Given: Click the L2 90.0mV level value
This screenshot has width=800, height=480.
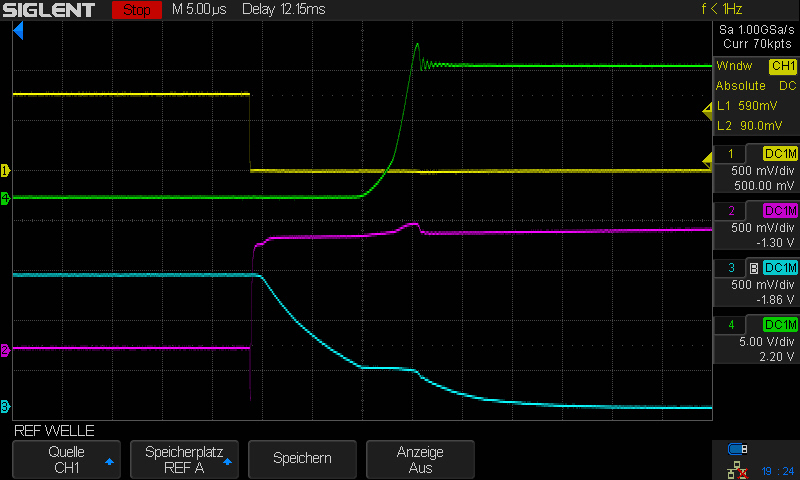Looking at the screenshot, I should [x=749, y=126].
